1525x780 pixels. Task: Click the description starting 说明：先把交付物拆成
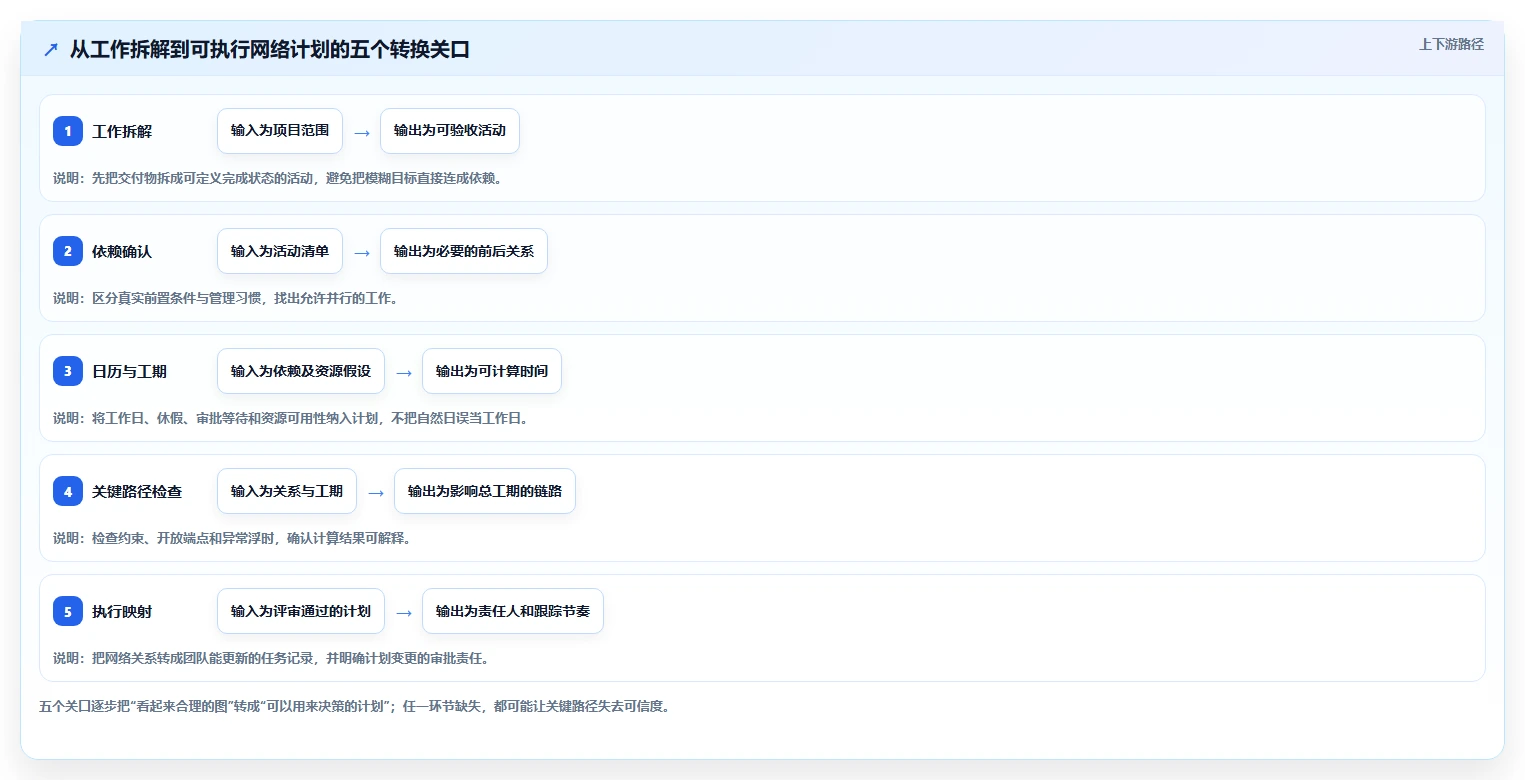pyautogui.click(x=277, y=178)
